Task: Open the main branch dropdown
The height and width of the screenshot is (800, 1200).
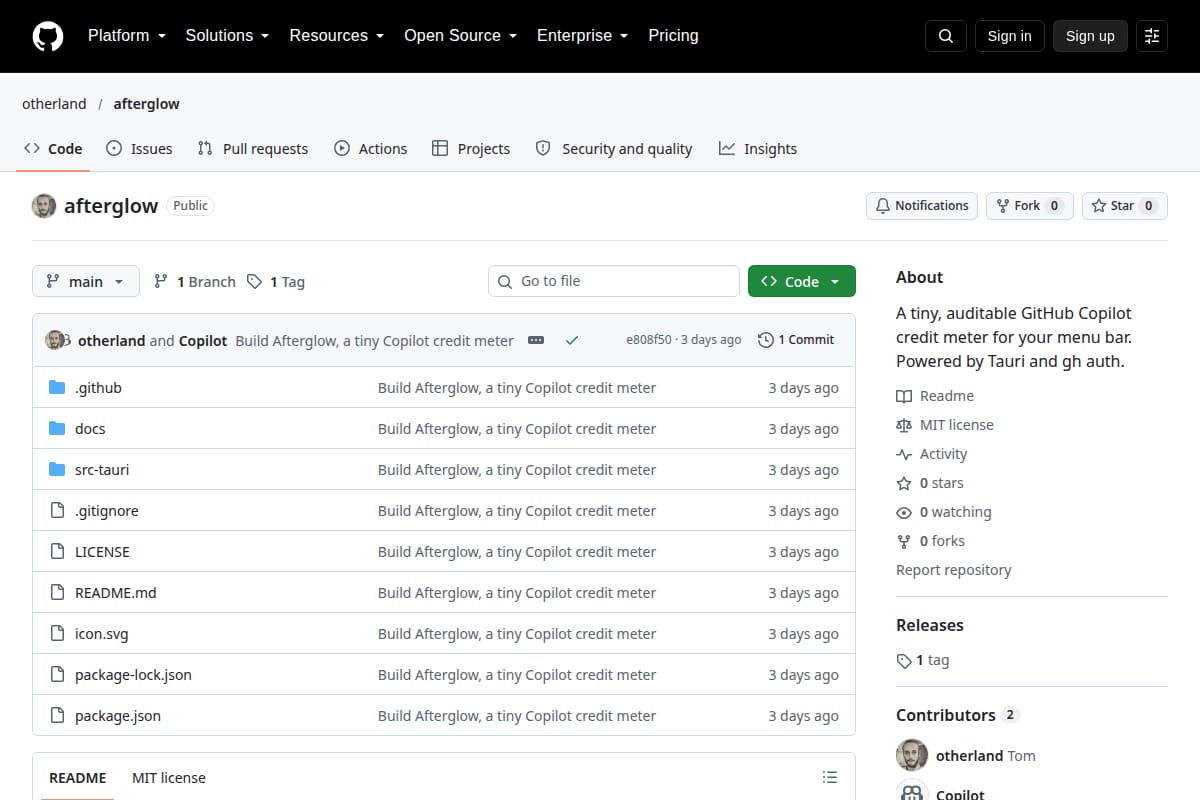Action: coord(86,282)
